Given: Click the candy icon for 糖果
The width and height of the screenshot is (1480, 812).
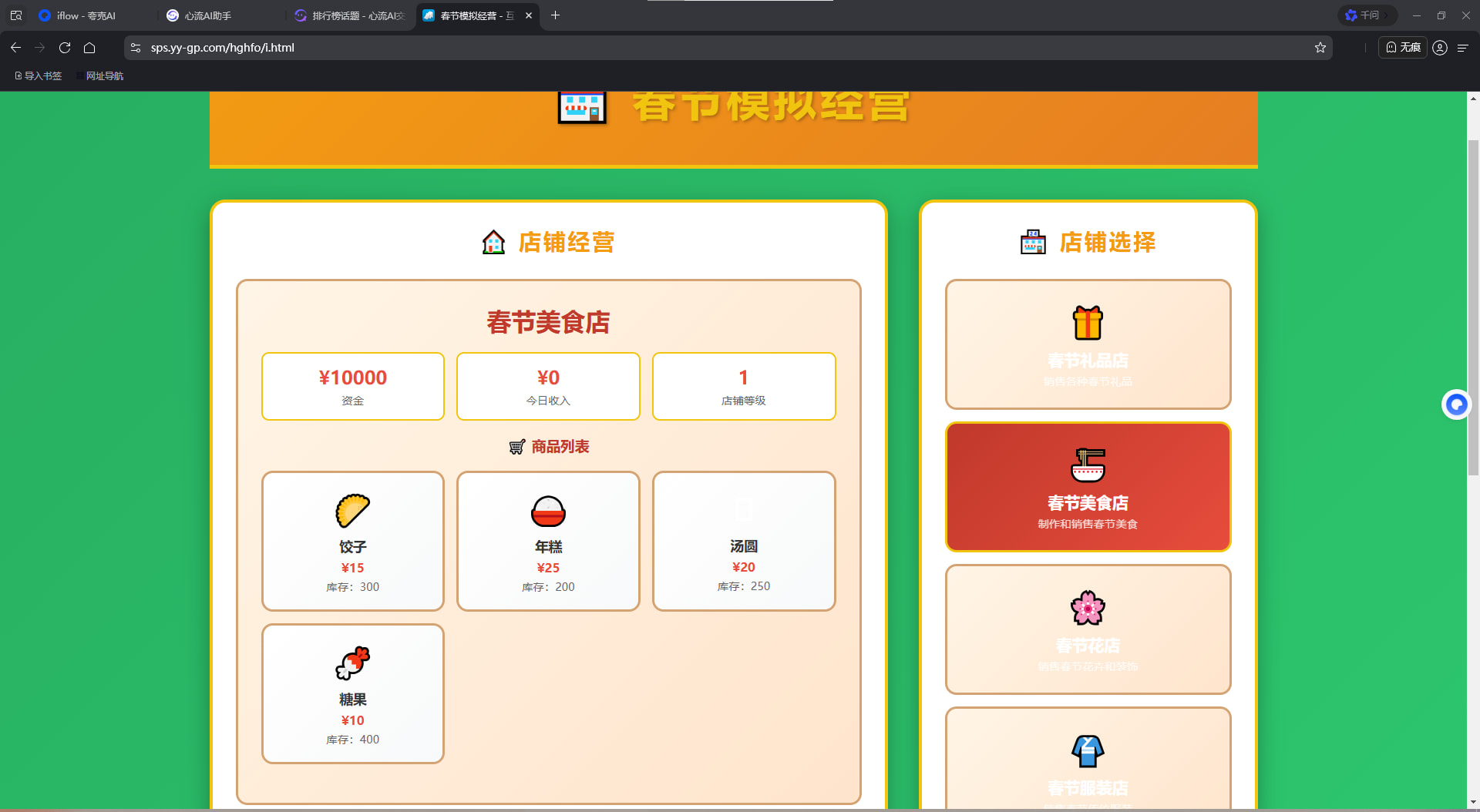Looking at the screenshot, I should 352,663.
